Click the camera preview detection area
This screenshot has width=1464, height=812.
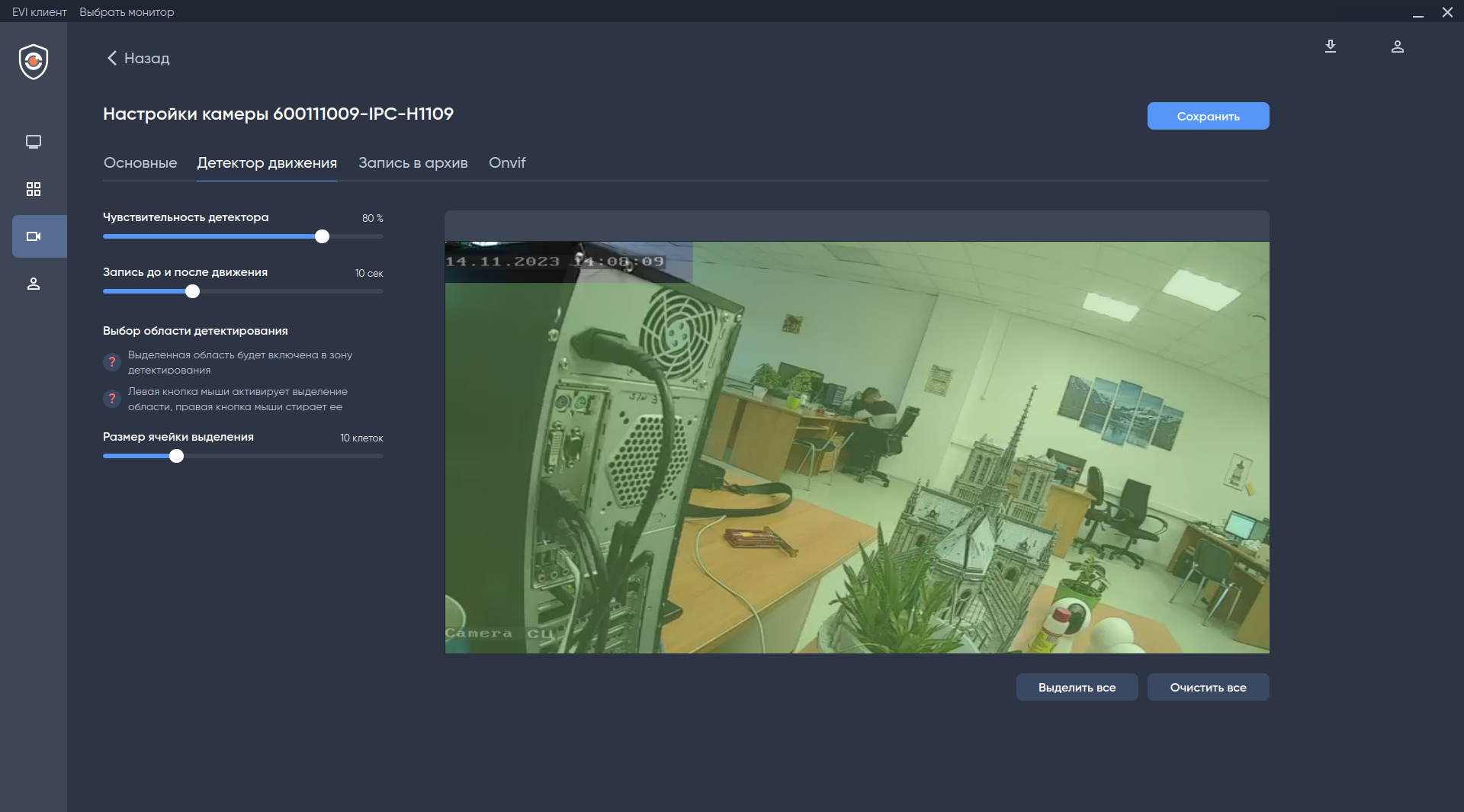point(857,448)
